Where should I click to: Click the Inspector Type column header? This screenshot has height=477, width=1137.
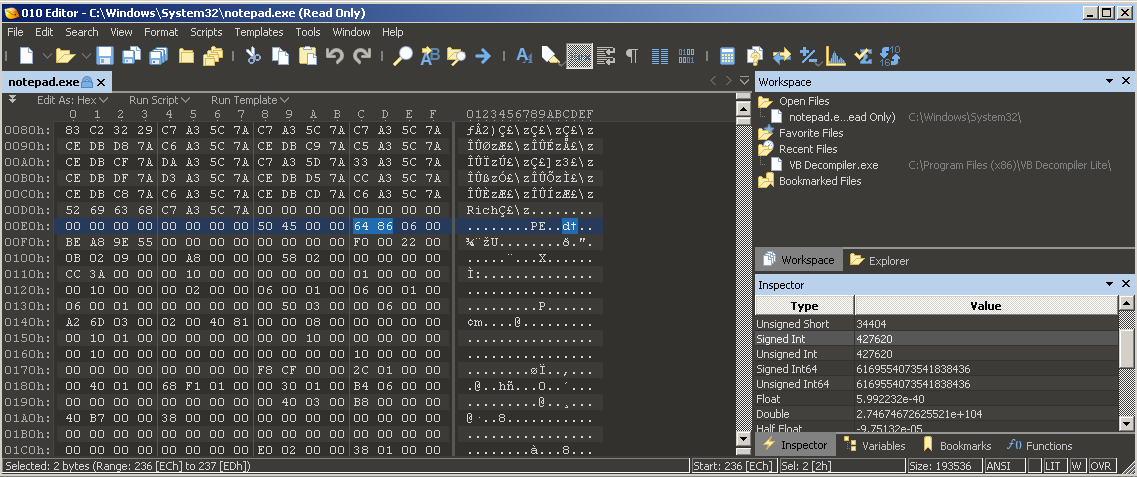[x=804, y=306]
